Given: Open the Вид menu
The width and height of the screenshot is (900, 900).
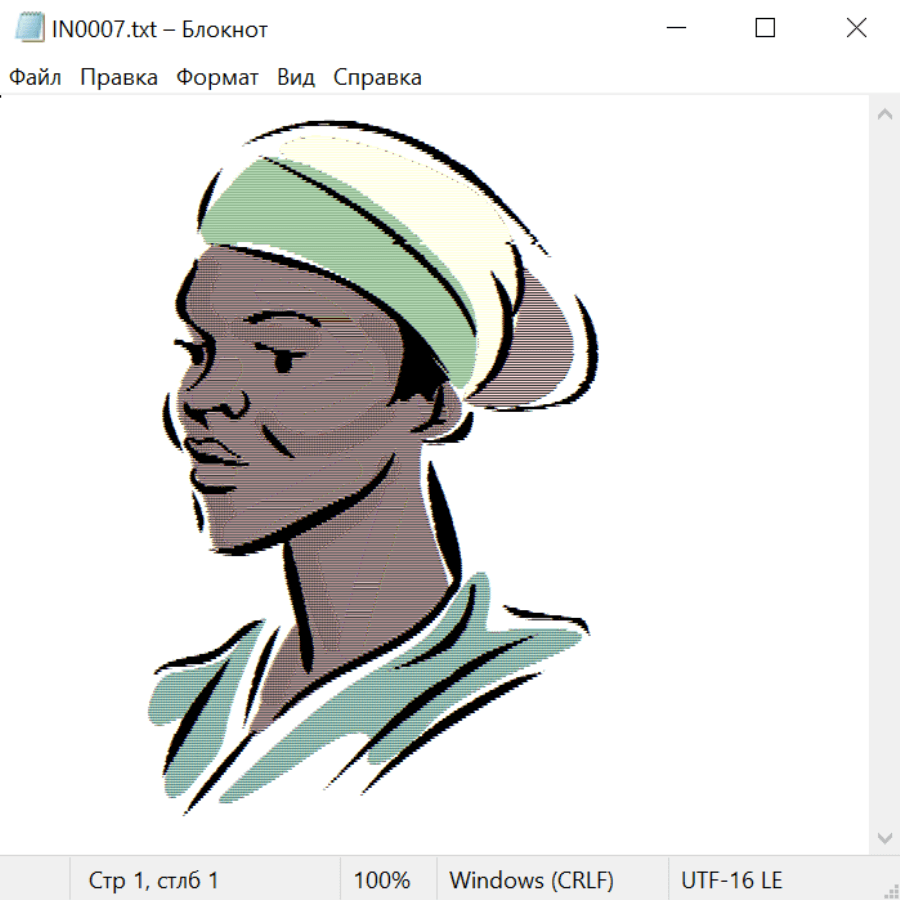Looking at the screenshot, I should coord(296,78).
